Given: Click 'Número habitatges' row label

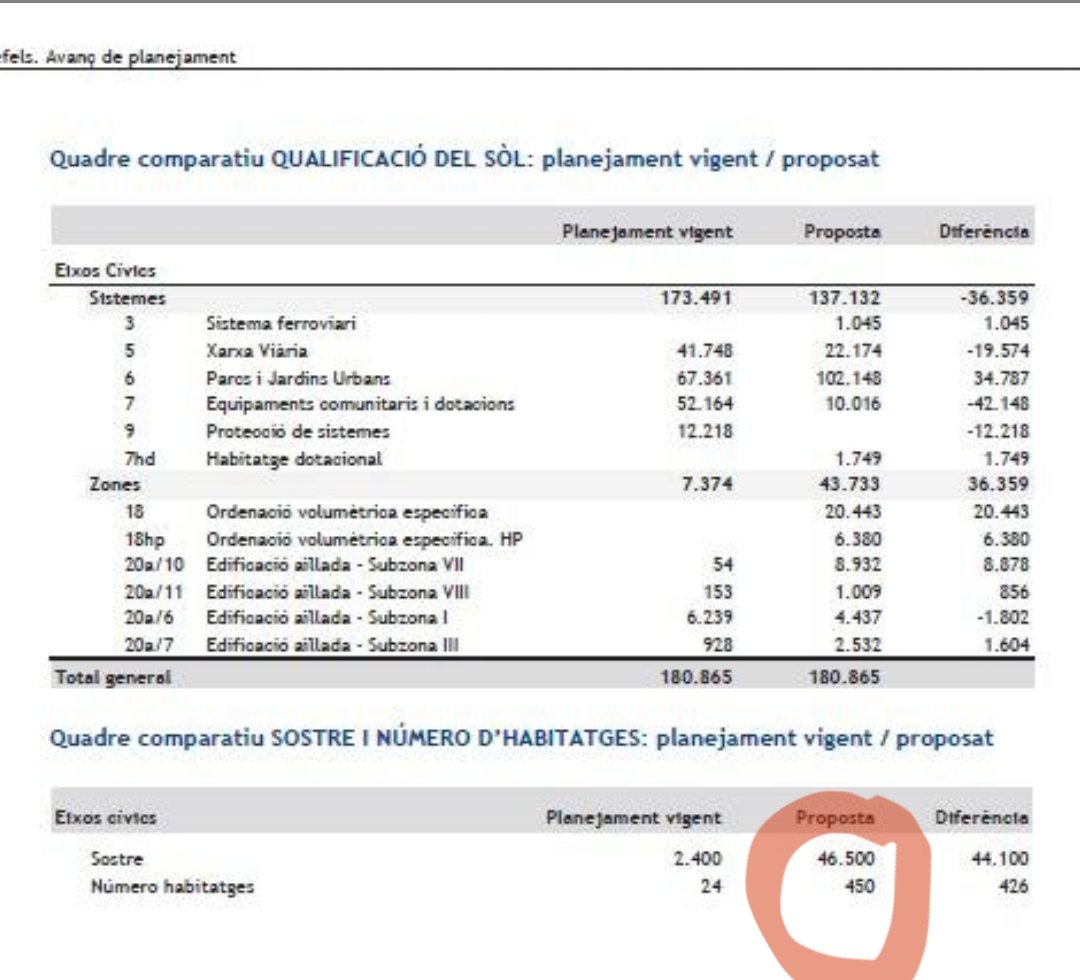Looking at the screenshot, I should tap(172, 887).
